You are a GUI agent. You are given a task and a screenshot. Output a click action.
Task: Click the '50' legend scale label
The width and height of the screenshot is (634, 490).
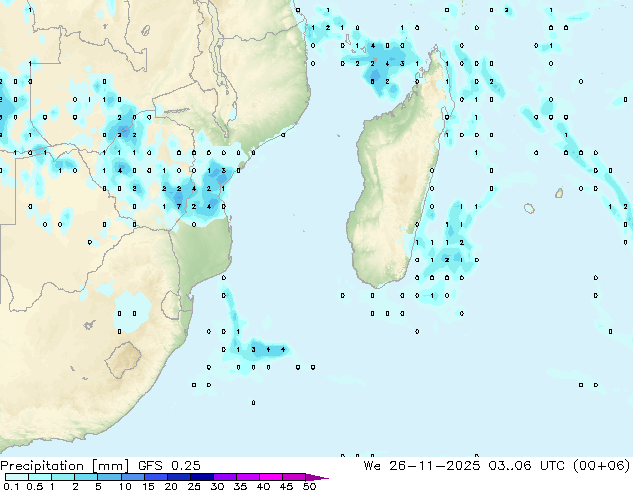pos(309,486)
